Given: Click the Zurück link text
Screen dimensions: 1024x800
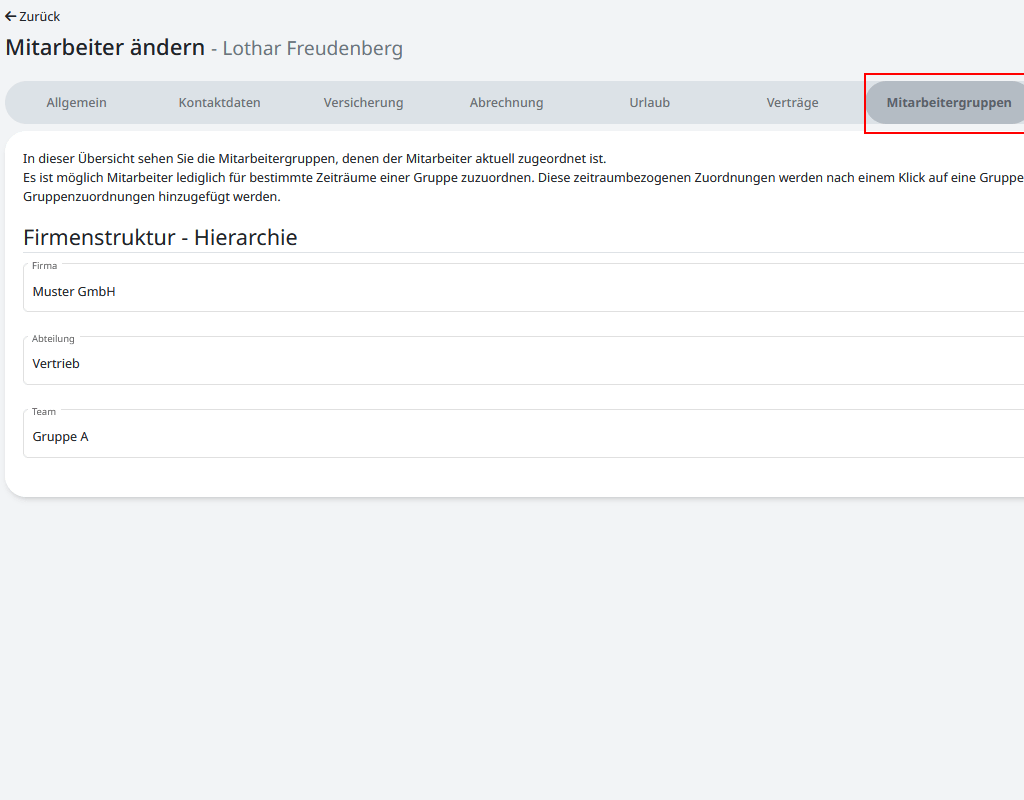Looking at the screenshot, I should (40, 17).
